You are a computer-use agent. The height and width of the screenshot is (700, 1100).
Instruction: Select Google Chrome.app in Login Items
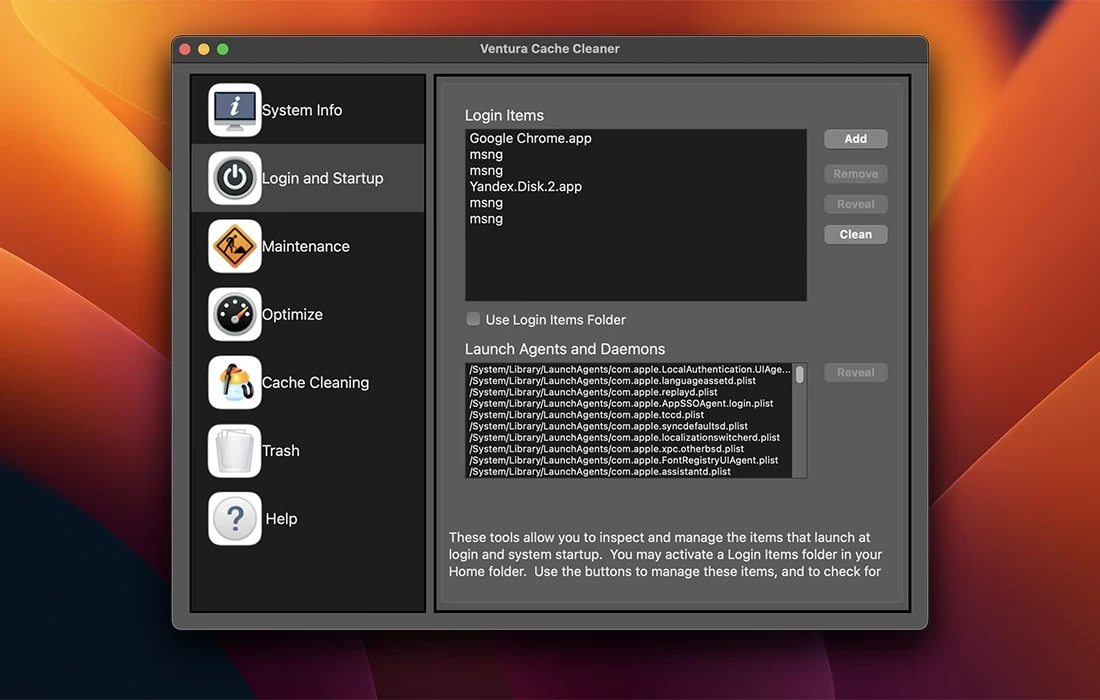(x=530, y=139)
